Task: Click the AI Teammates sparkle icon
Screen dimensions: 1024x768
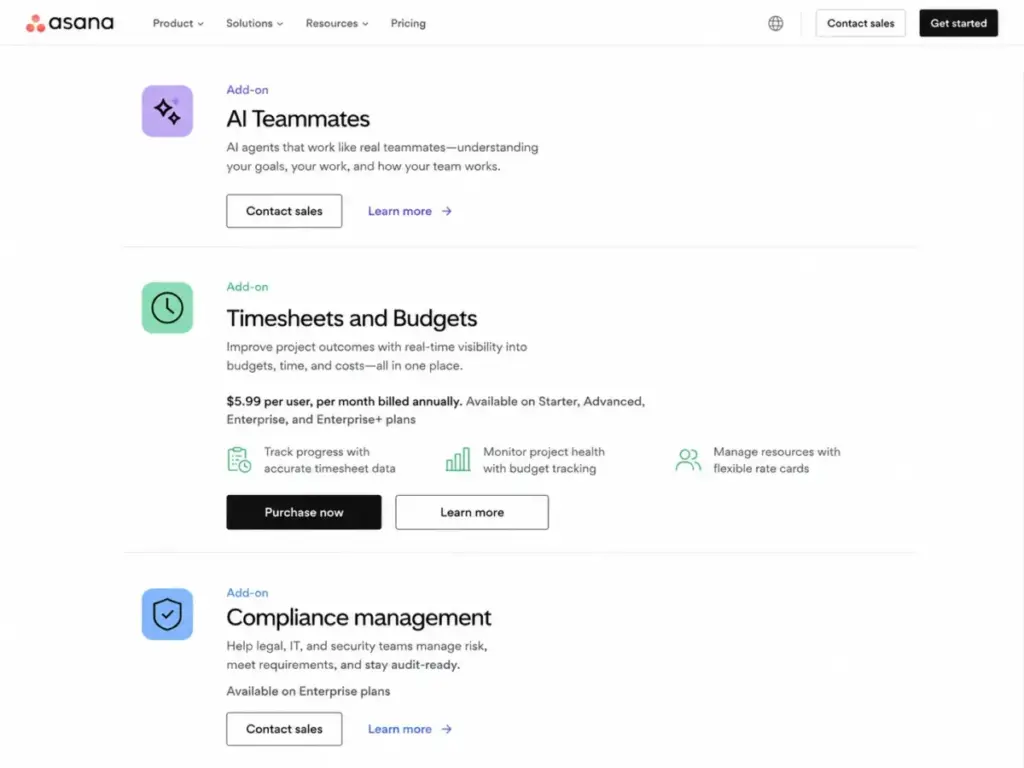Action: (x=167, y=111)
